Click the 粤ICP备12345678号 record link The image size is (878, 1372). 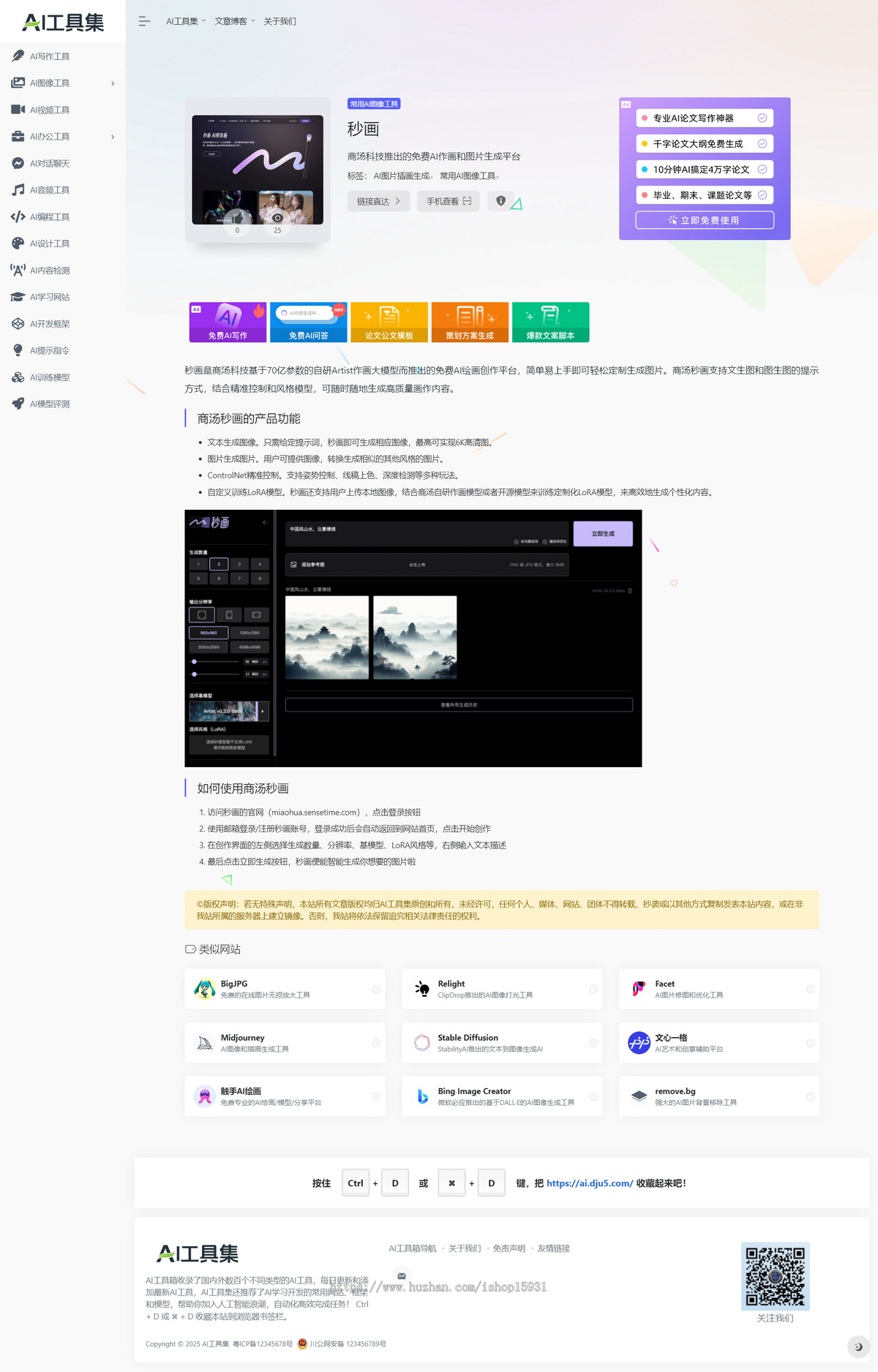[x=263, y=1344]
